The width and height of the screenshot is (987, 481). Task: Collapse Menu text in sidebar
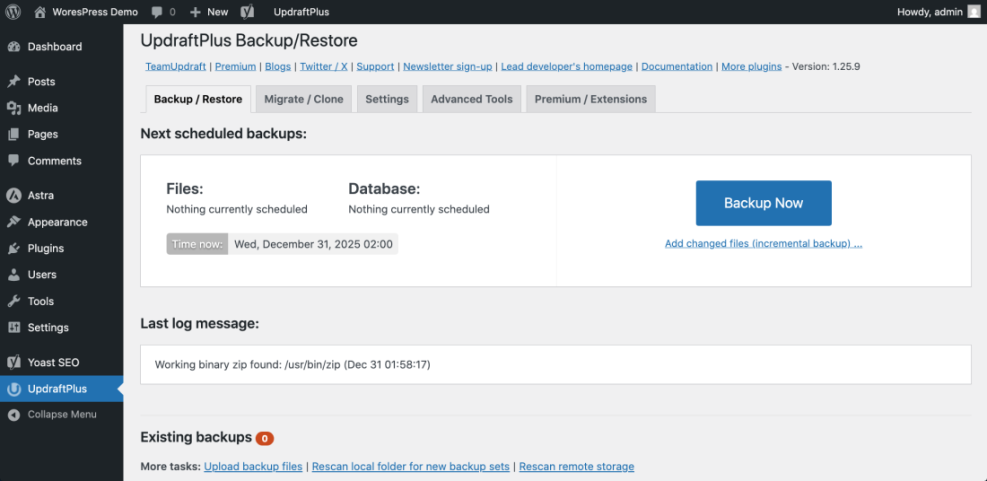click(x=62, y=415)
